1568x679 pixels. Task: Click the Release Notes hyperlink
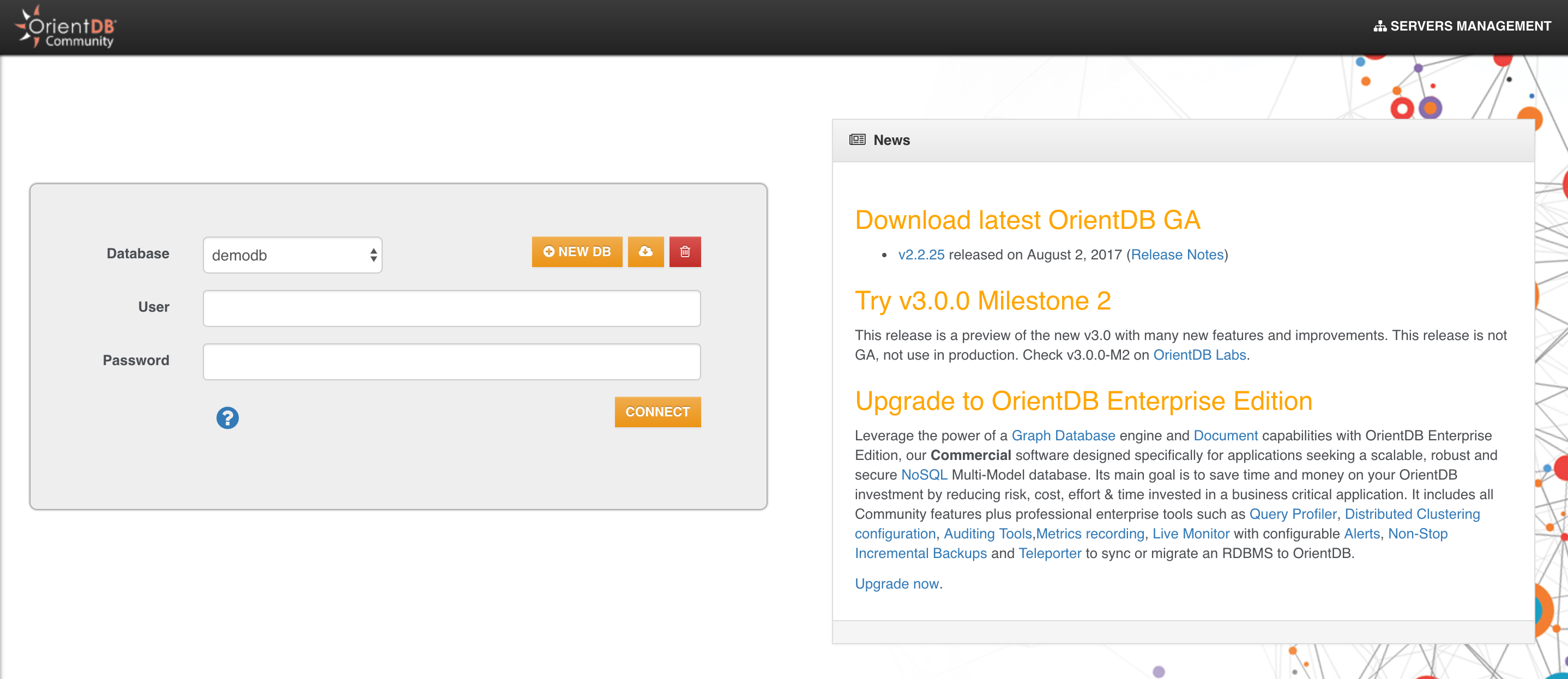1176,255
